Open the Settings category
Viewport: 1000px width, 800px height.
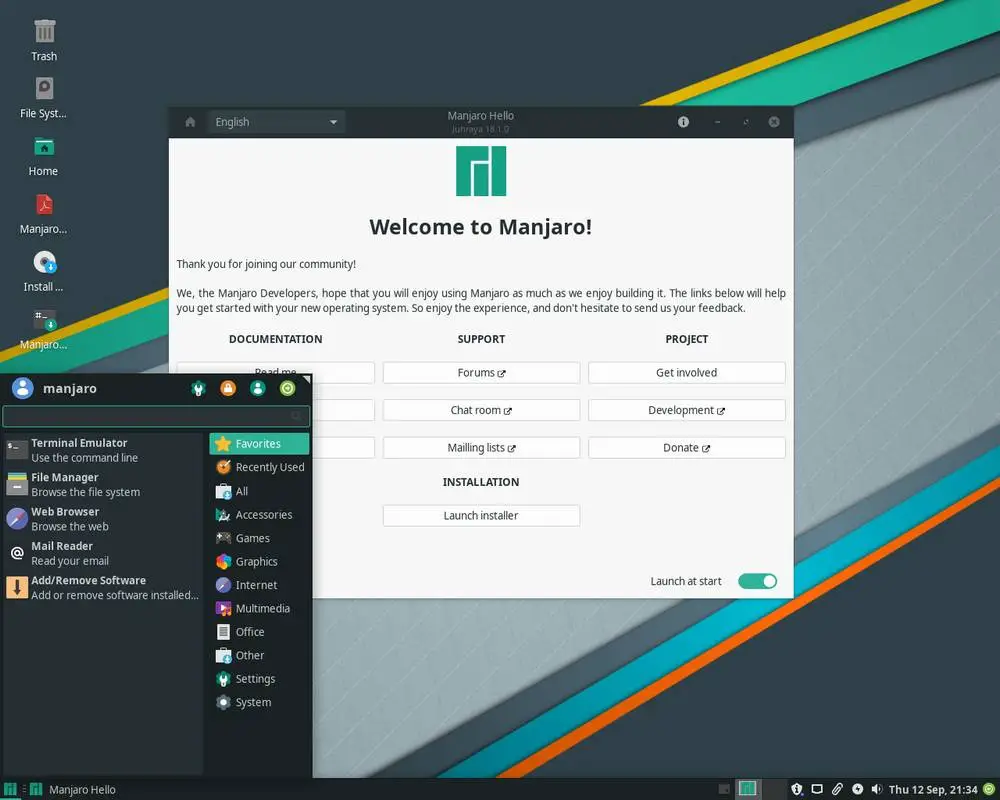click(x=259, y=679)
